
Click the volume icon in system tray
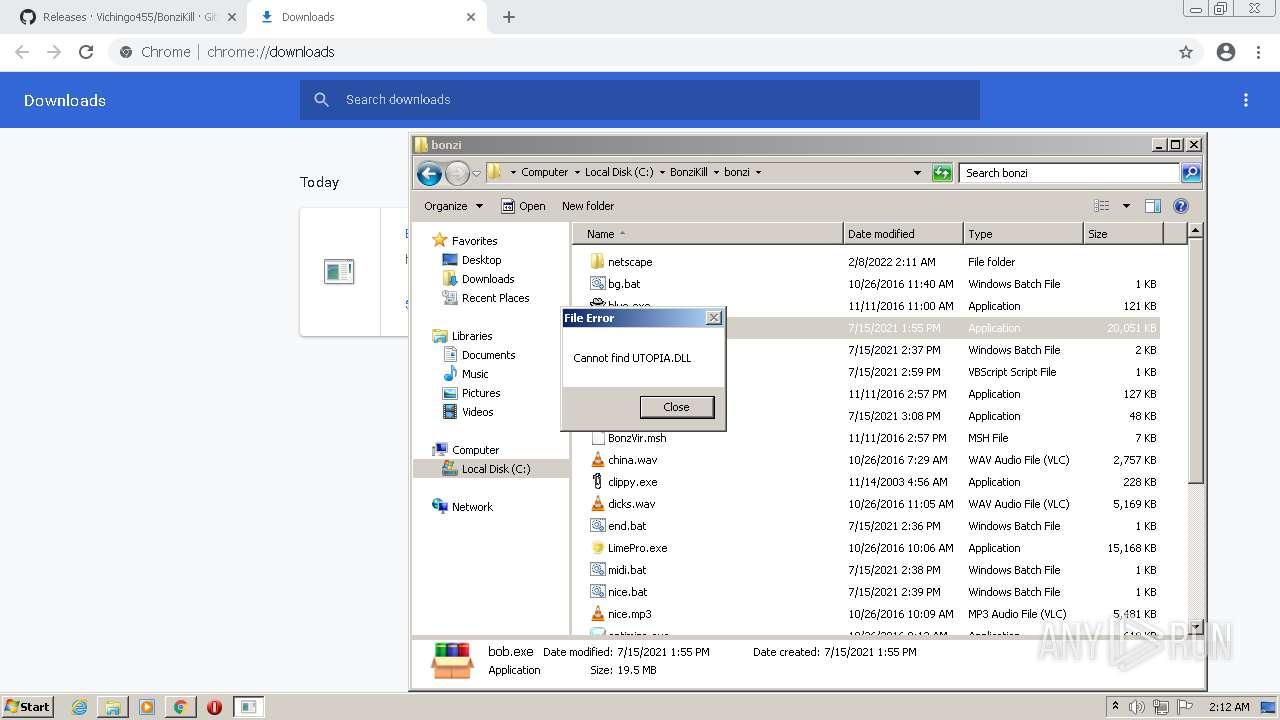coord(1138,707)
